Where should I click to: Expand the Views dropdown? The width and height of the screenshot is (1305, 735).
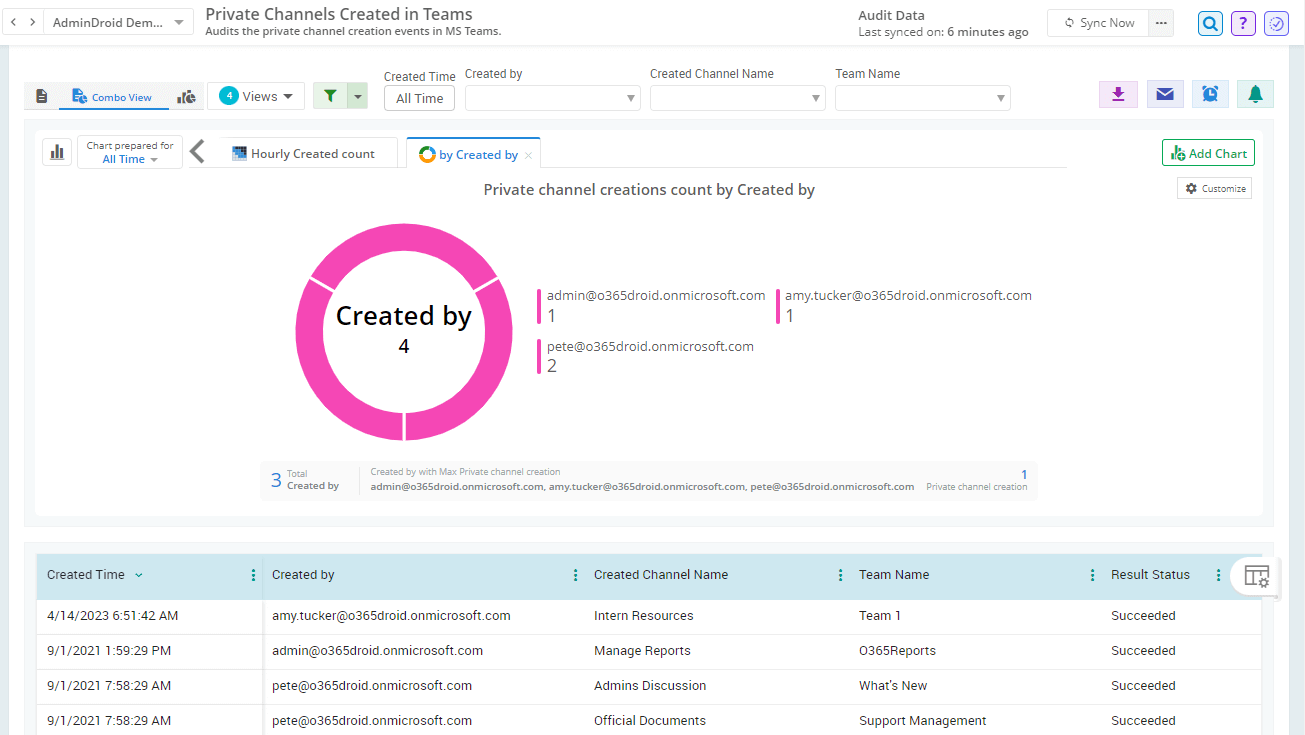click(x=257, y=96)
